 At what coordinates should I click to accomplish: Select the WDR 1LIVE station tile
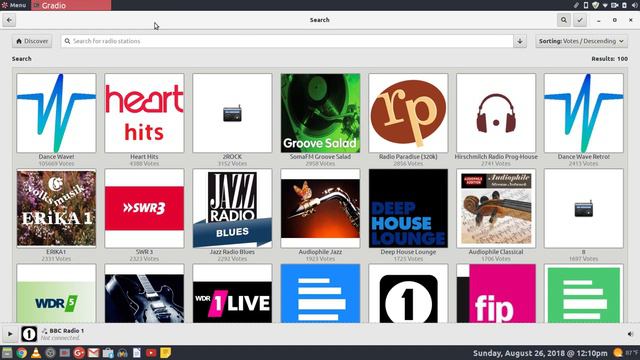[232, 293]
